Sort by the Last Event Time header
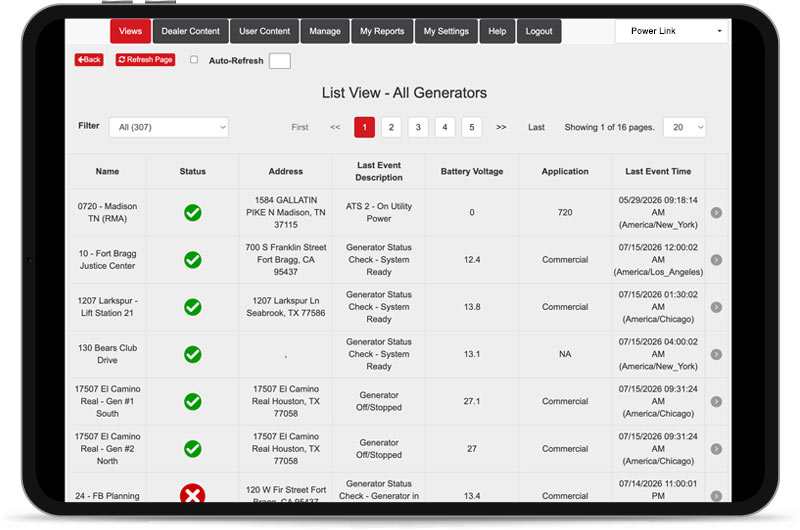800x530 pixels. tap(658, 171)
